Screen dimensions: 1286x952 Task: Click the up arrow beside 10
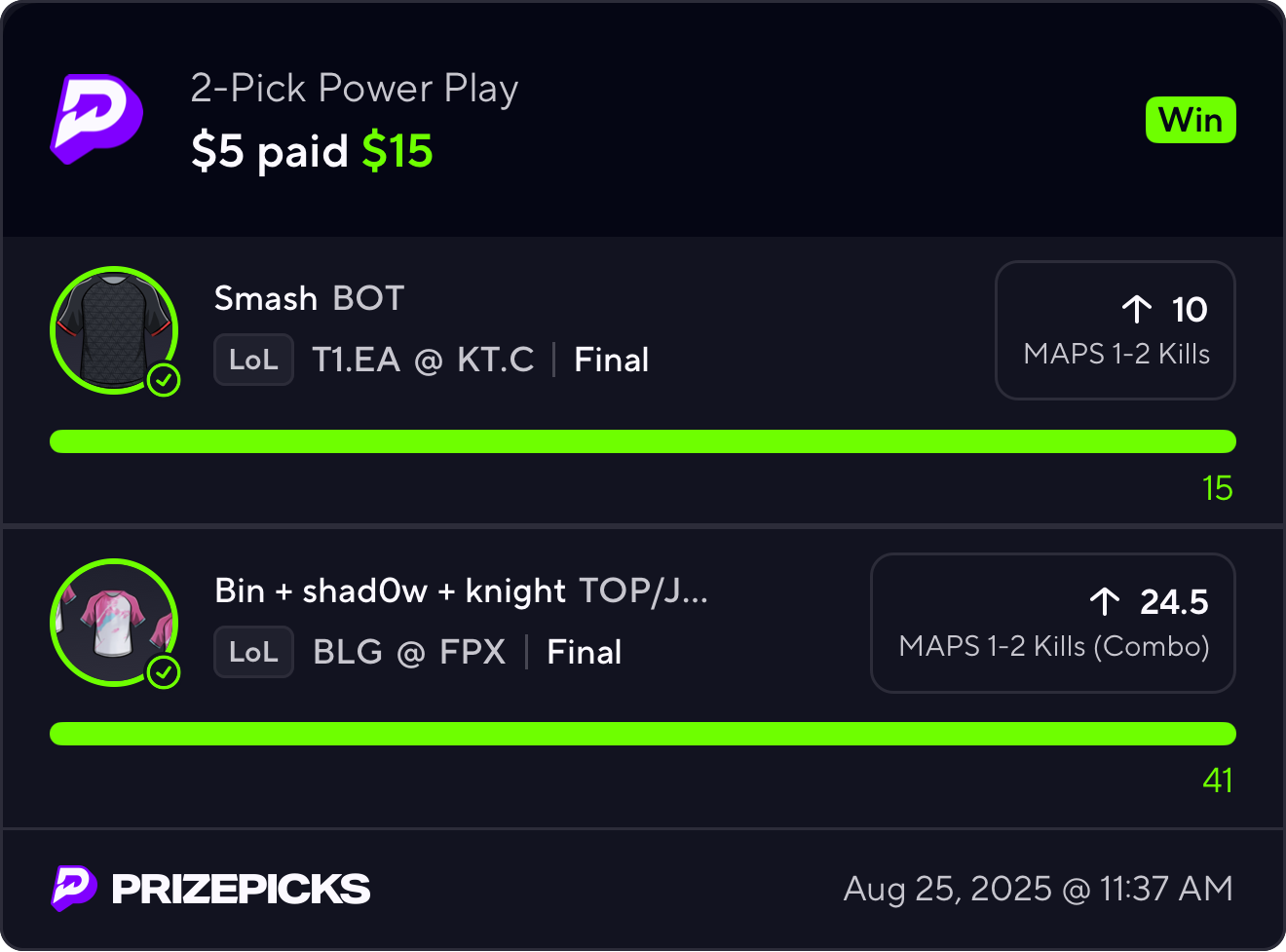point(1136,309)
